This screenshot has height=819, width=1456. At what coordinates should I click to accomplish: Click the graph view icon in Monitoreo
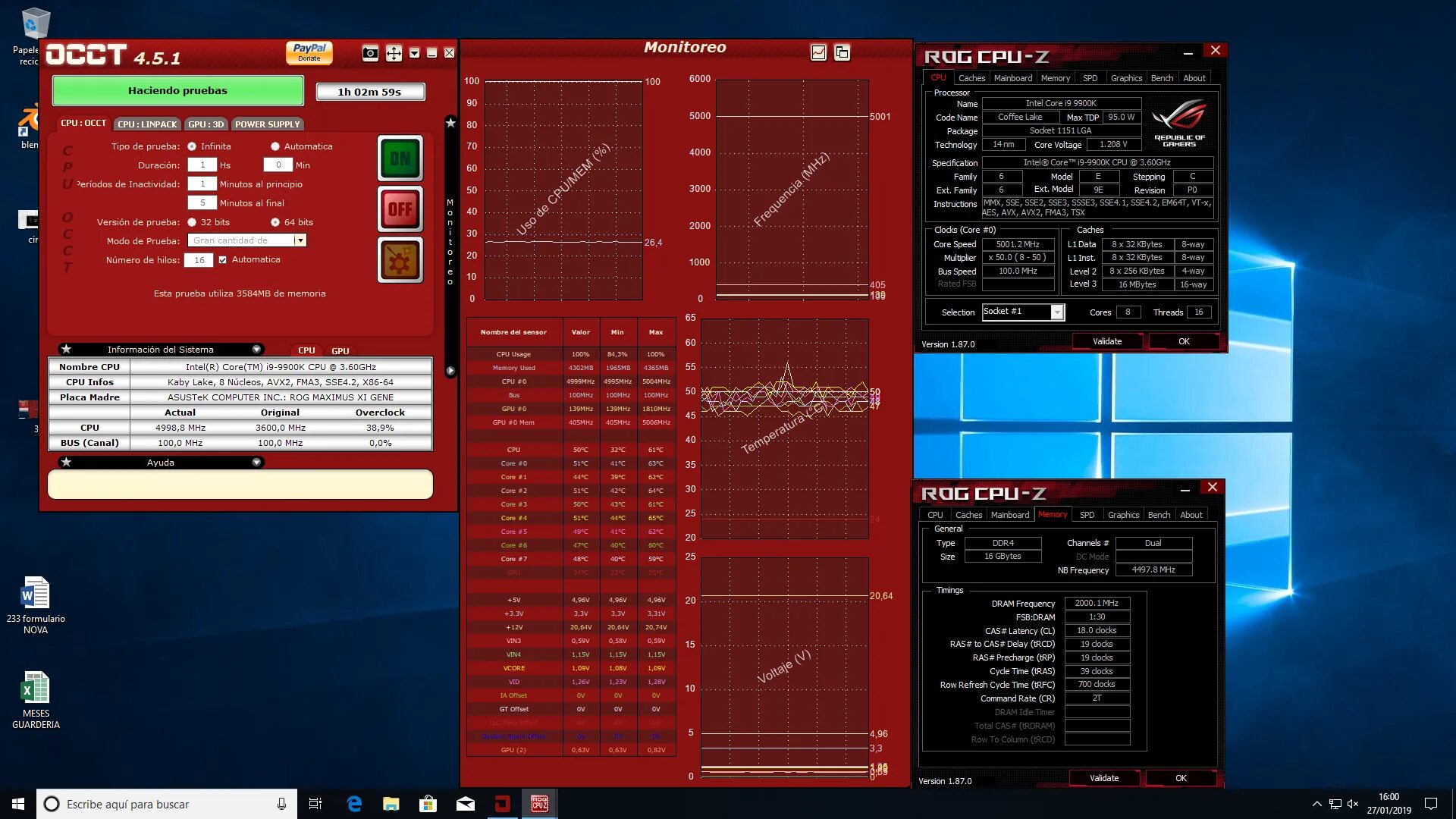tap(818, 52)
